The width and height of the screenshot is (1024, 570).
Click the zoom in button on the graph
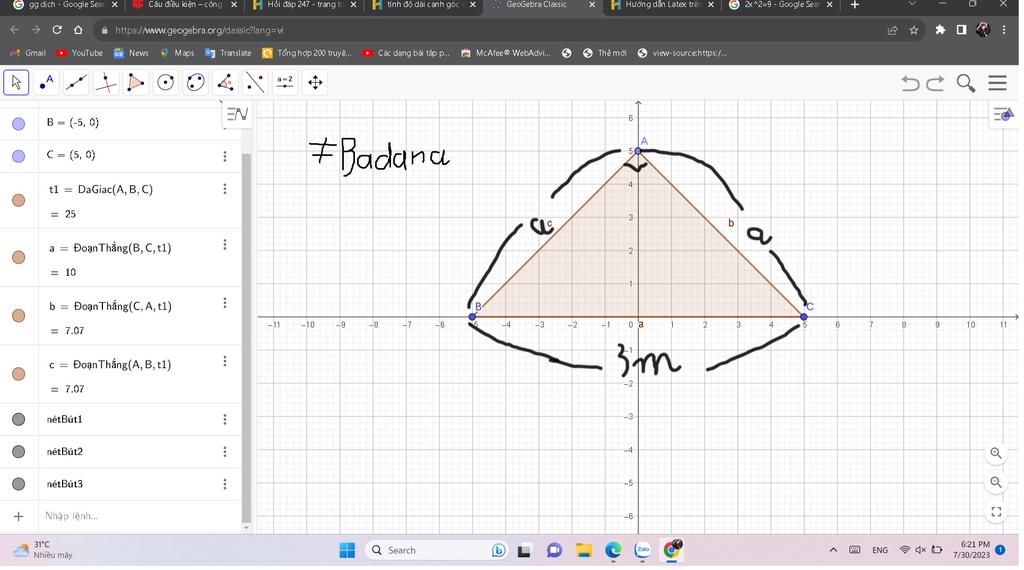(996, 453)
